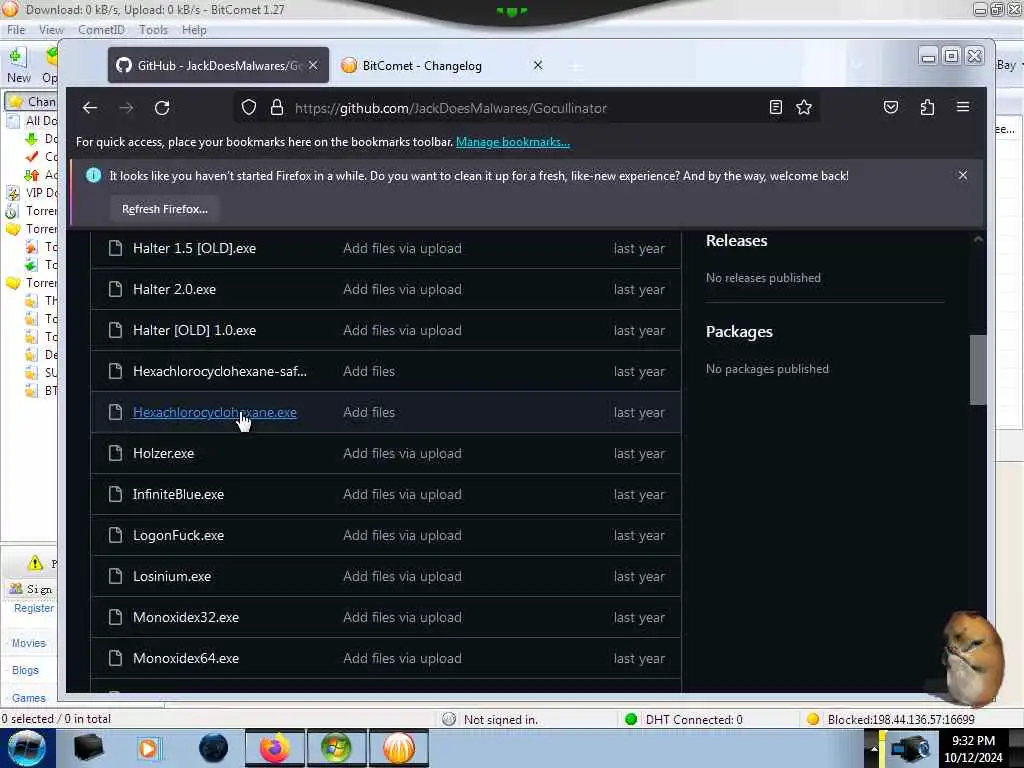This screenshot has height=768, width=1024.
Task: Click the Windows flag taskbar program icon
Action: 336,748
